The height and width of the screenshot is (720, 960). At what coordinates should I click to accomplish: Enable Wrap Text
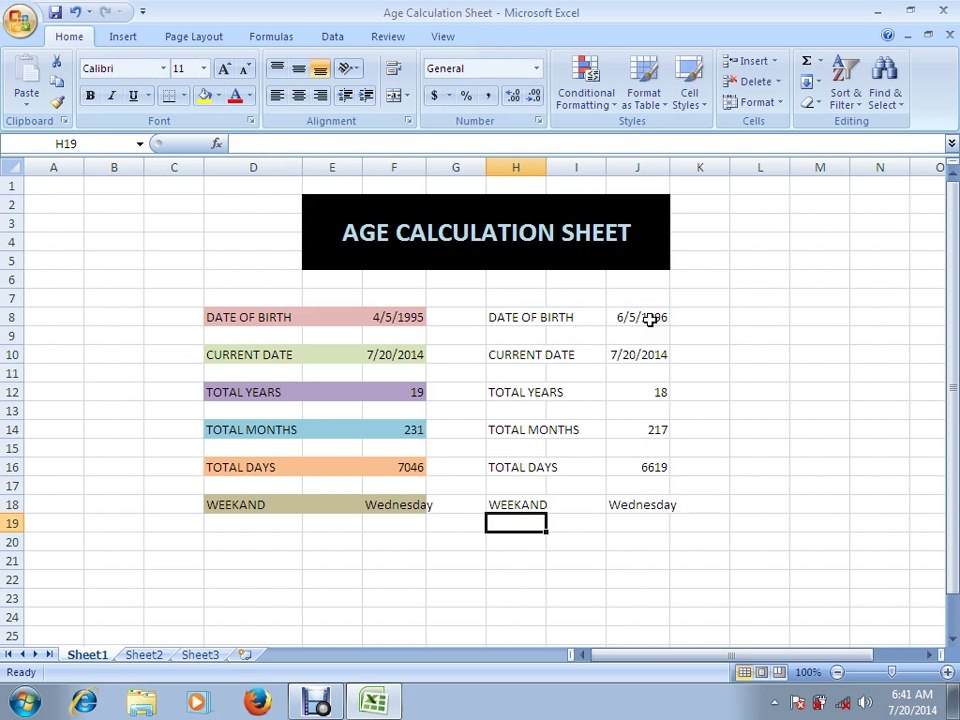[x=393, y=68]
